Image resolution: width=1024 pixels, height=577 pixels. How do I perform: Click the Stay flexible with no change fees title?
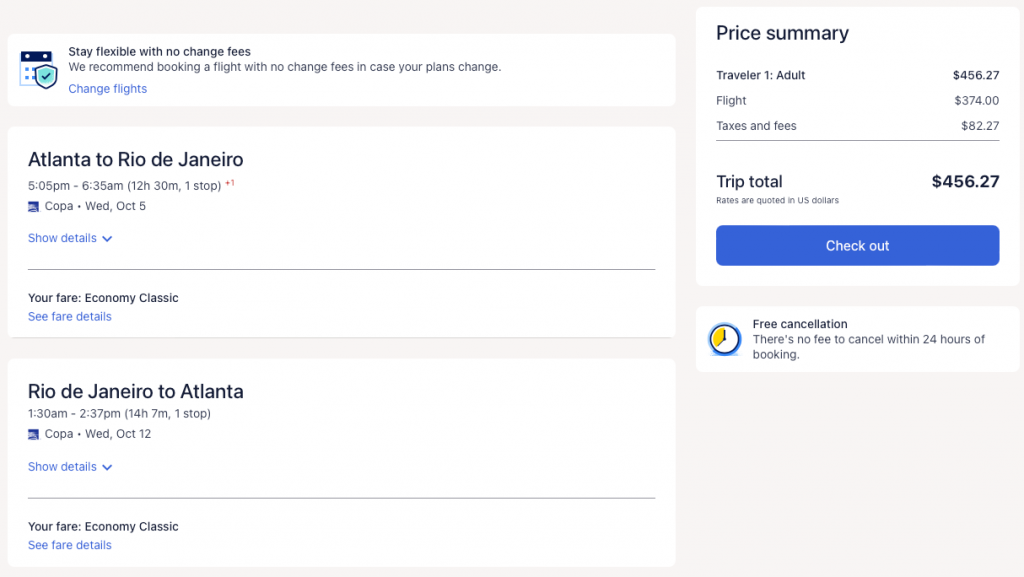click(159, 52)
